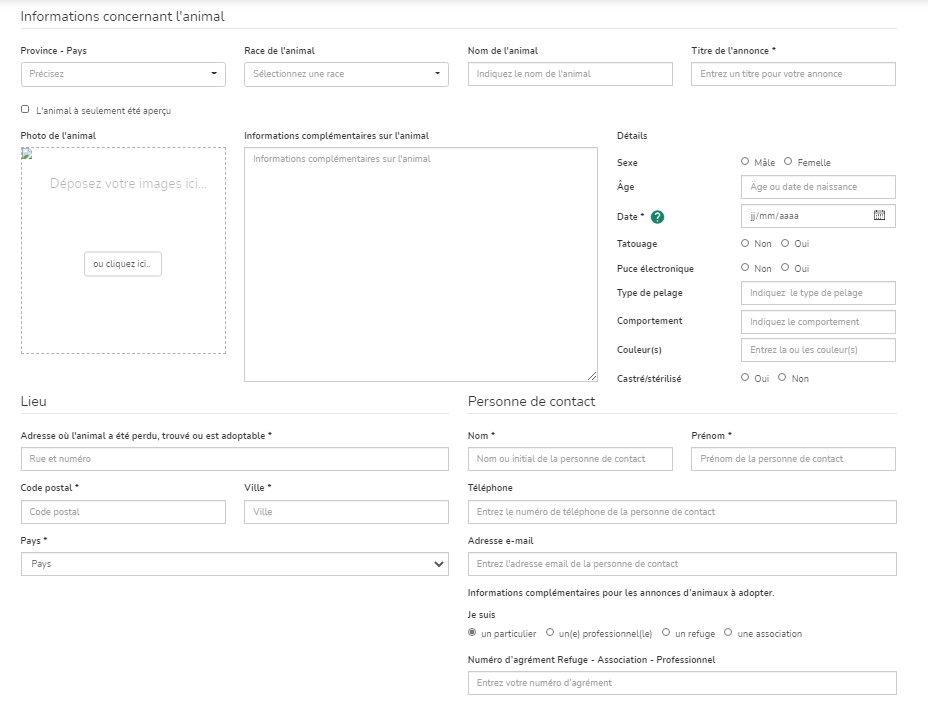The width and height of the screenshot is (928, 706).
Task: Click the jj/mm/aaaa date field
Action: click(x=818, y=216)
